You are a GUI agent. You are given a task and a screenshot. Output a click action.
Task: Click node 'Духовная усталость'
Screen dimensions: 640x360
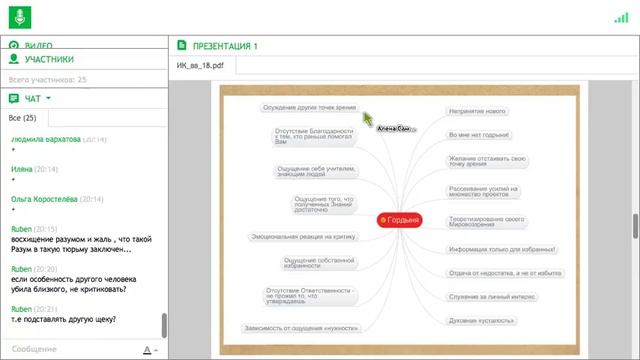point(482,320)
